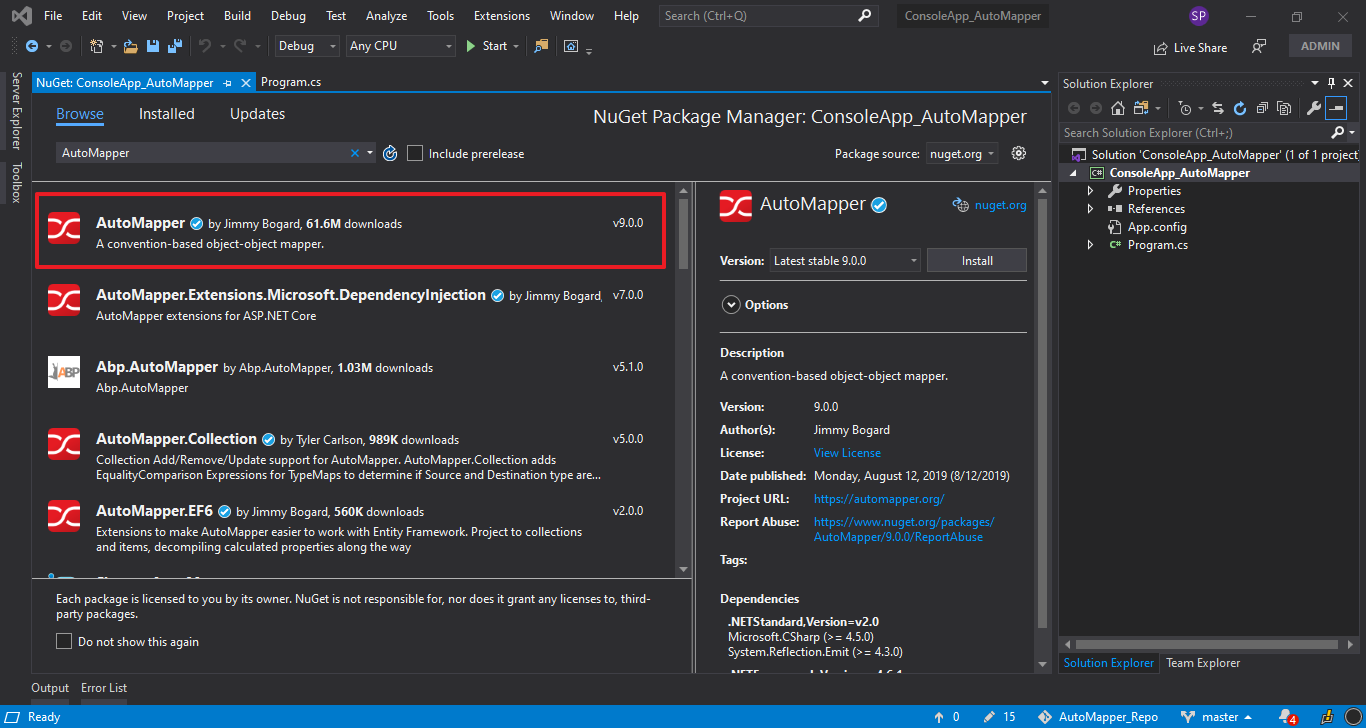Collapse the Options section in package details

click(x=731, y=304)
